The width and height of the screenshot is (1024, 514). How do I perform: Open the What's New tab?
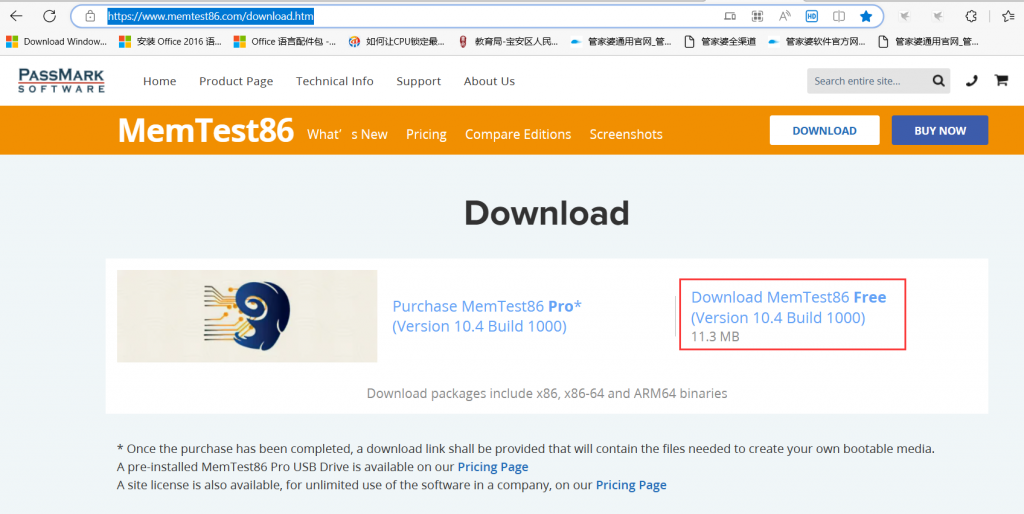pyautogui.click(x=347, y=134)
